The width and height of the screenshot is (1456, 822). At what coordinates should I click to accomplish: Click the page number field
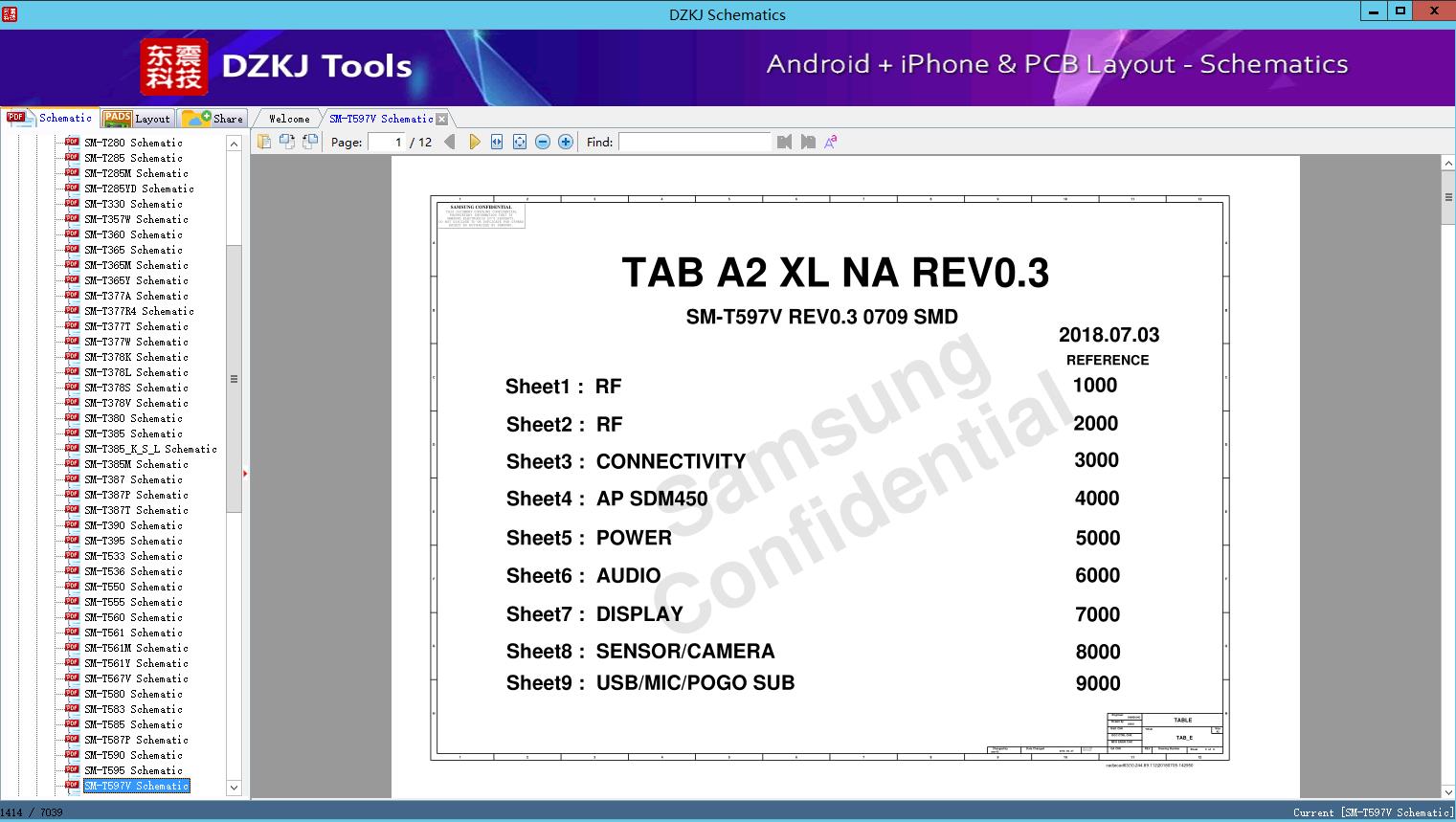click(387, 142)
